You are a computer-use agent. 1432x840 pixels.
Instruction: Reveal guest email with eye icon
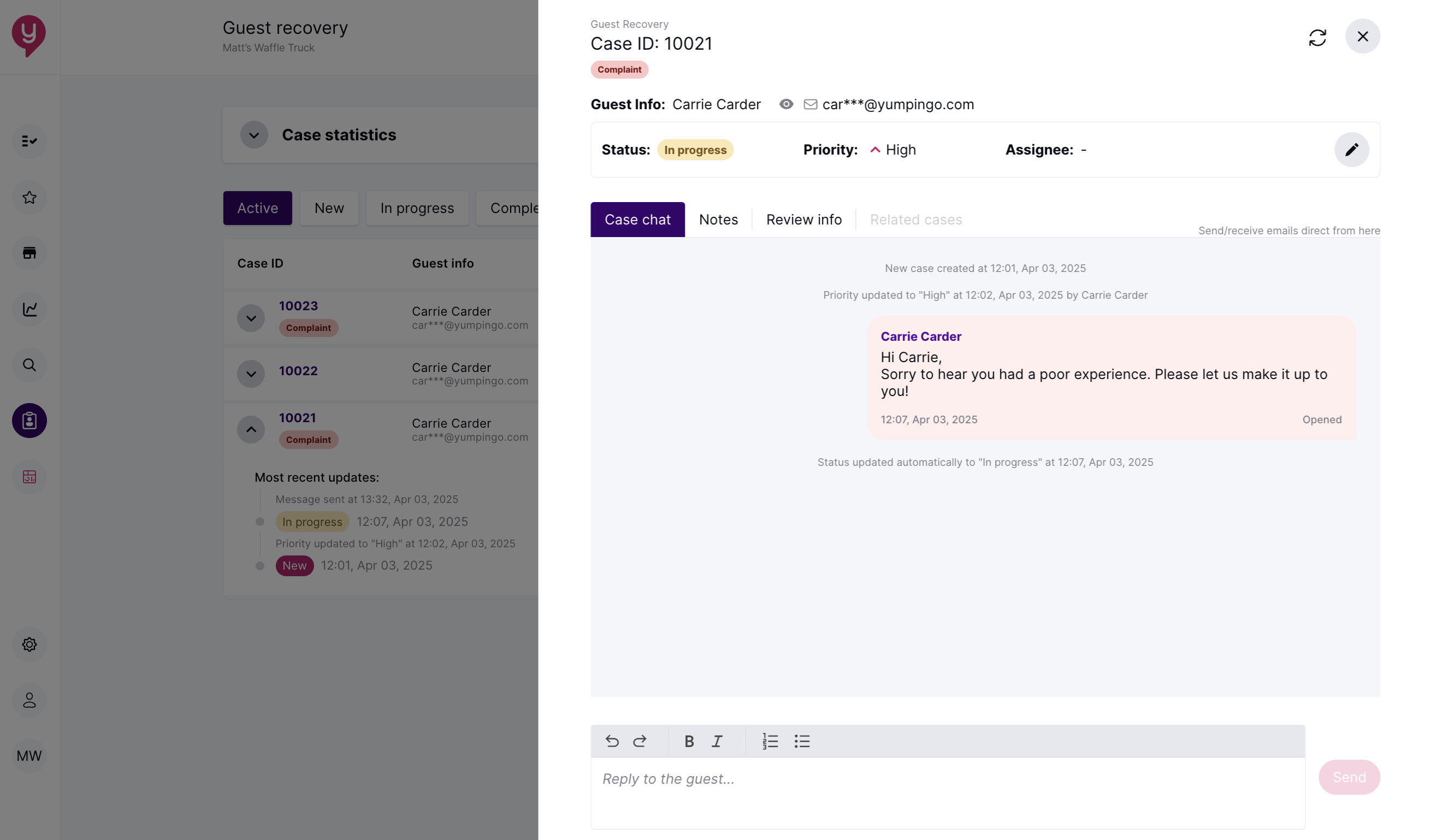[786, 104]
